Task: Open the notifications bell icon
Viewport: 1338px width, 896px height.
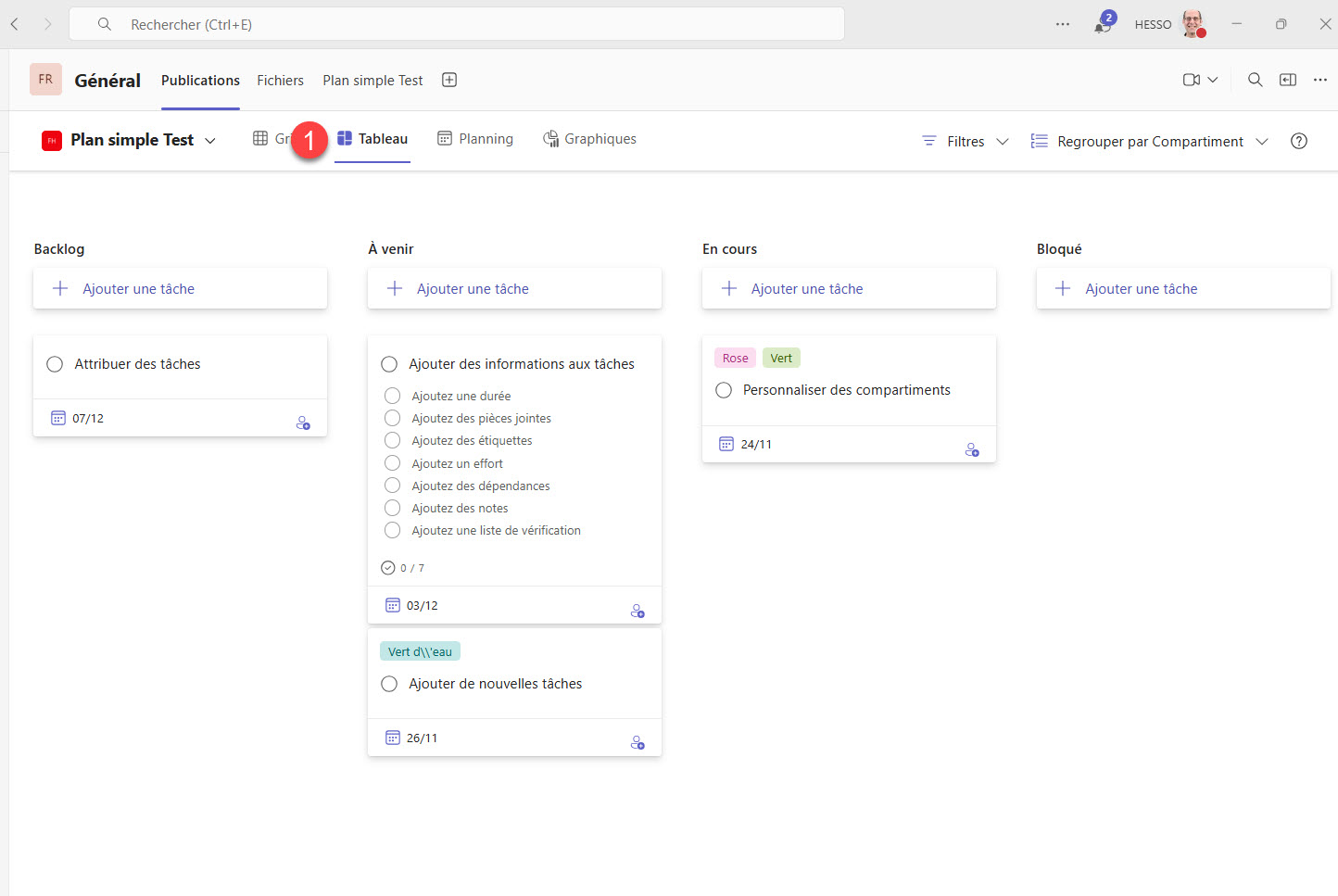Action: click(x=1102, y=25)
